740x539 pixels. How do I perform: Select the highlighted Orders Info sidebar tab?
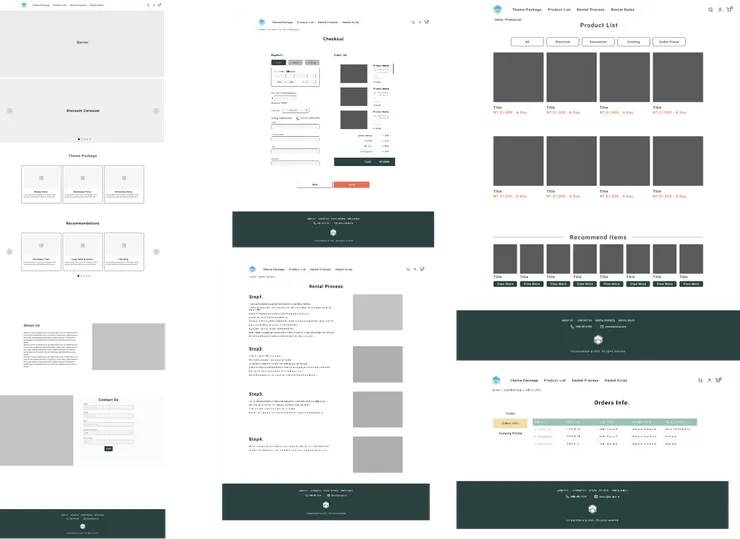point(510,423)
